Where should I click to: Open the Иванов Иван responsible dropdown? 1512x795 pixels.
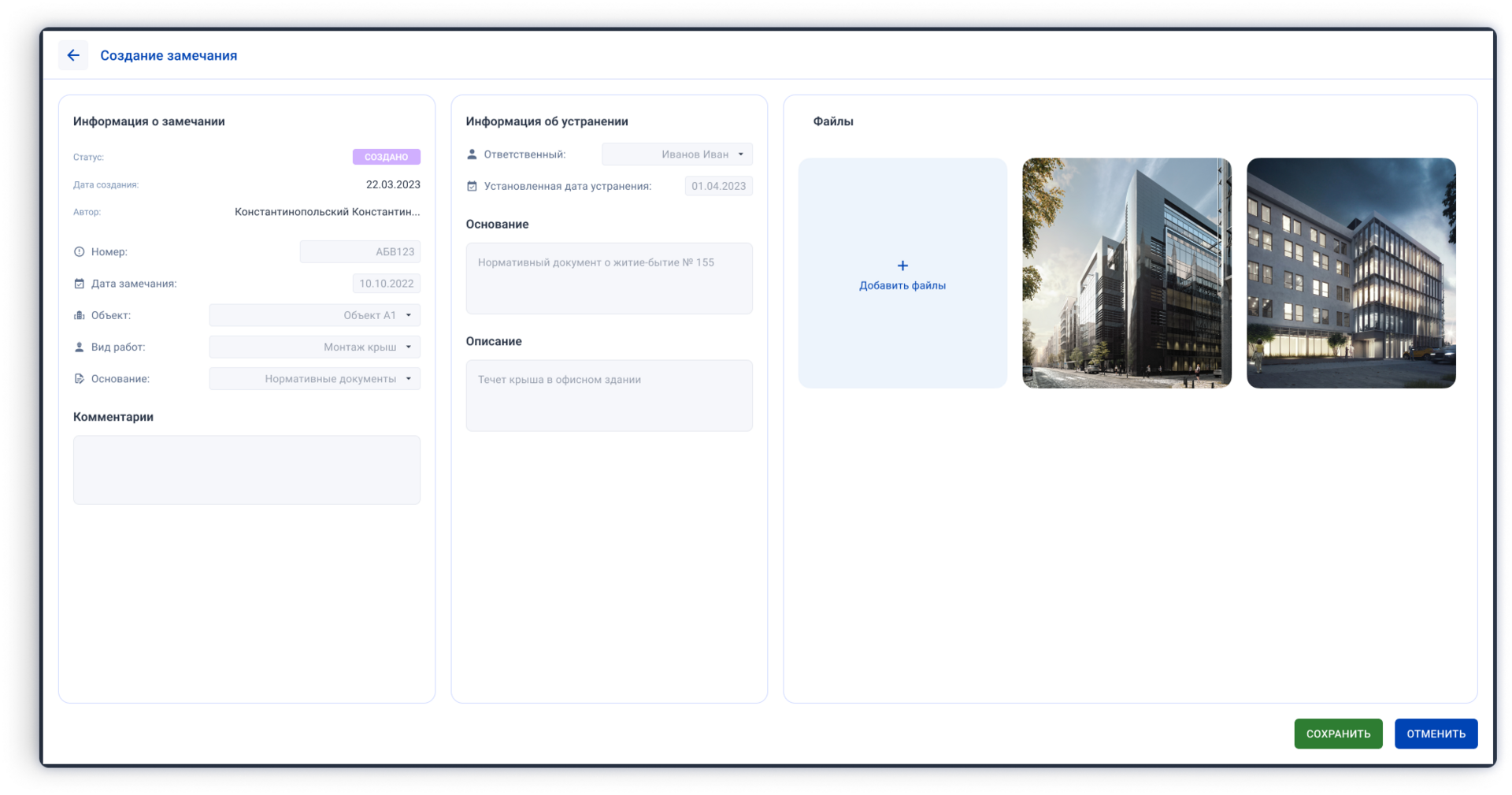click(x=677, y=154)
